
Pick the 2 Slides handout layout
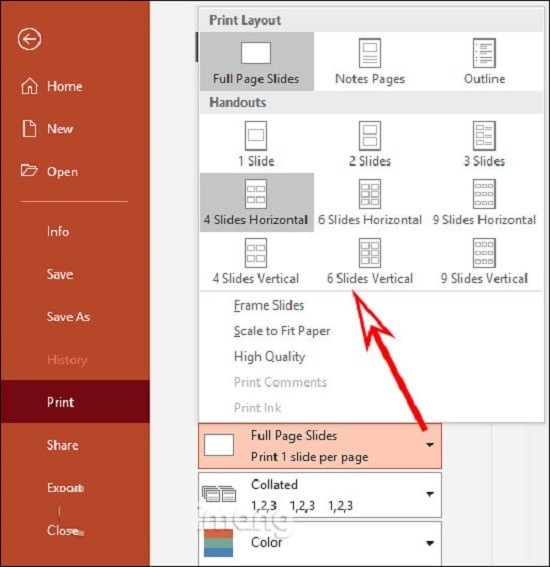(x=370, y=144)
